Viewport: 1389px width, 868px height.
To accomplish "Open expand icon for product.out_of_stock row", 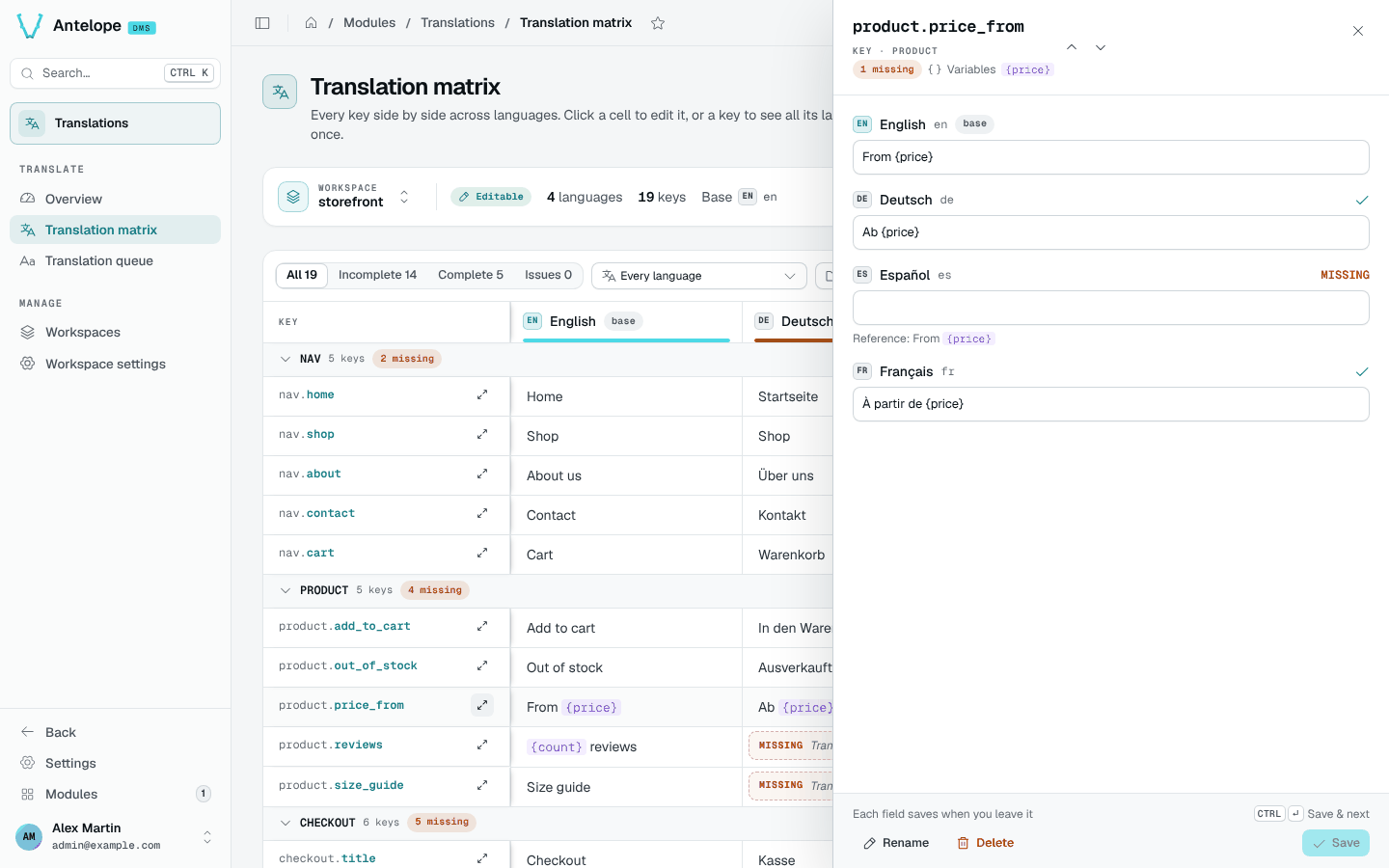I will pos(482,665).
